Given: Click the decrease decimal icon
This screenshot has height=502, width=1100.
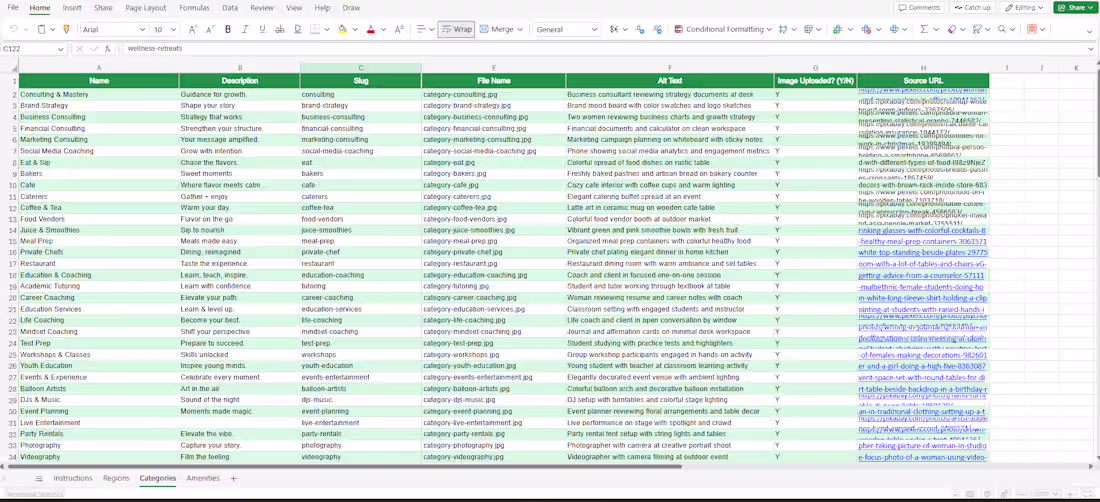Looking at the screenshot, I should click(x=657, y=29).
